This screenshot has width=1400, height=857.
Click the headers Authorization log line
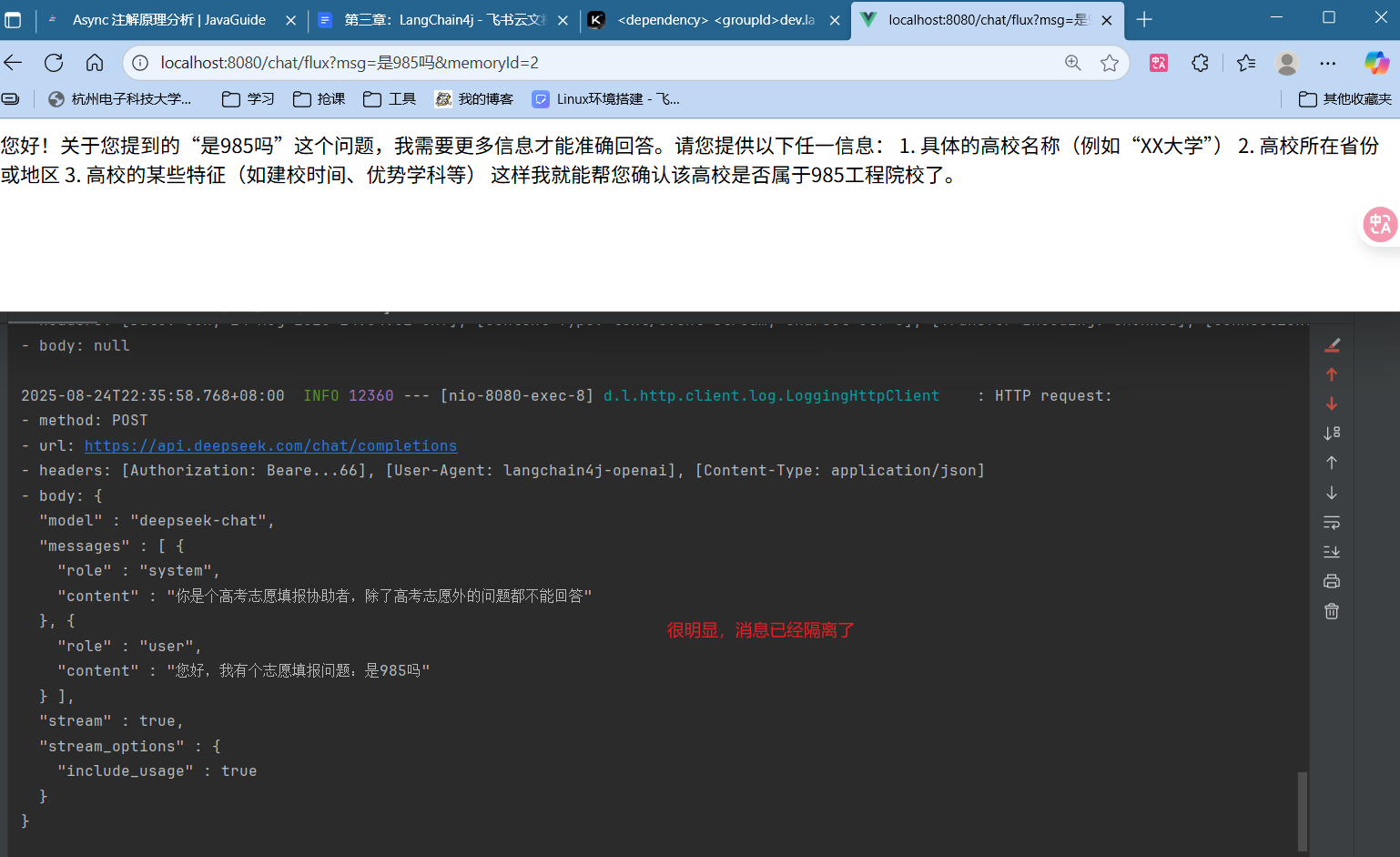coord(503,470)
